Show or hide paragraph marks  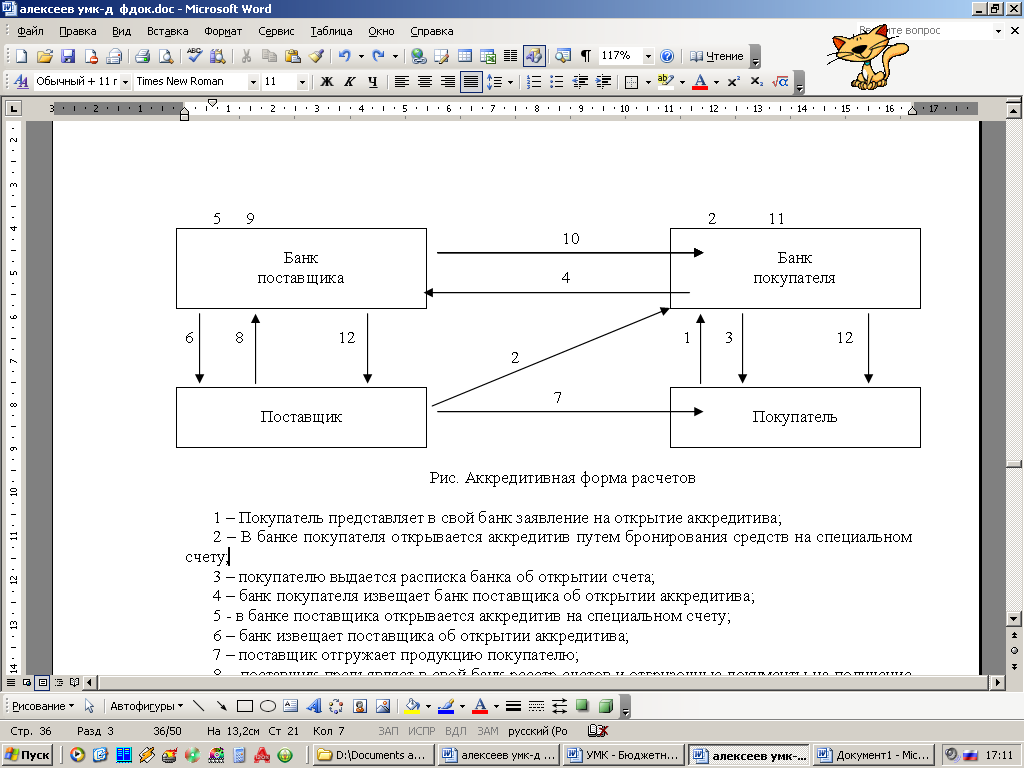tap(586, 56)
